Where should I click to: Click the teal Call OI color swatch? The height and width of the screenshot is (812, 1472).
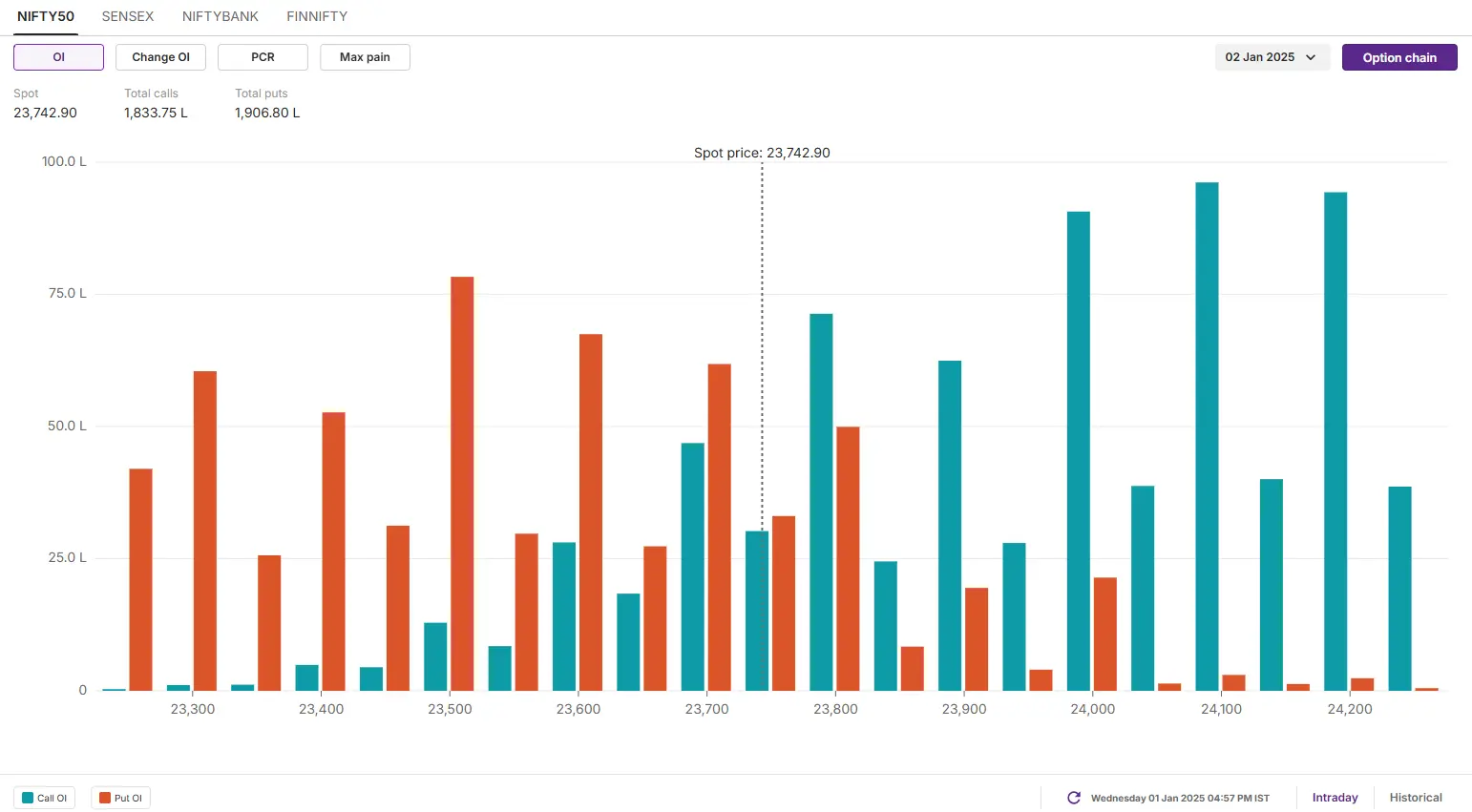click(x=28, y=798)
